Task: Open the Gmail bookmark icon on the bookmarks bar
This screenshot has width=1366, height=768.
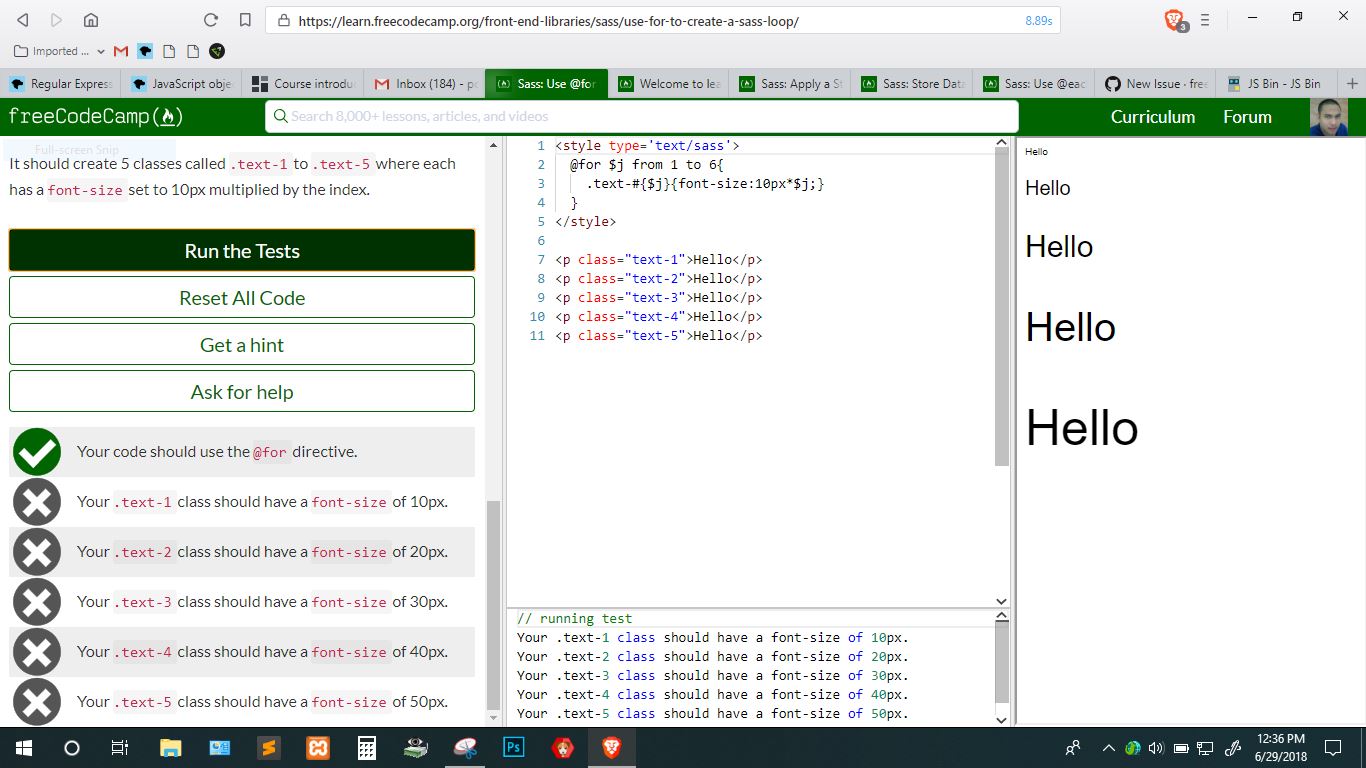Action: (x=120, y=50)
